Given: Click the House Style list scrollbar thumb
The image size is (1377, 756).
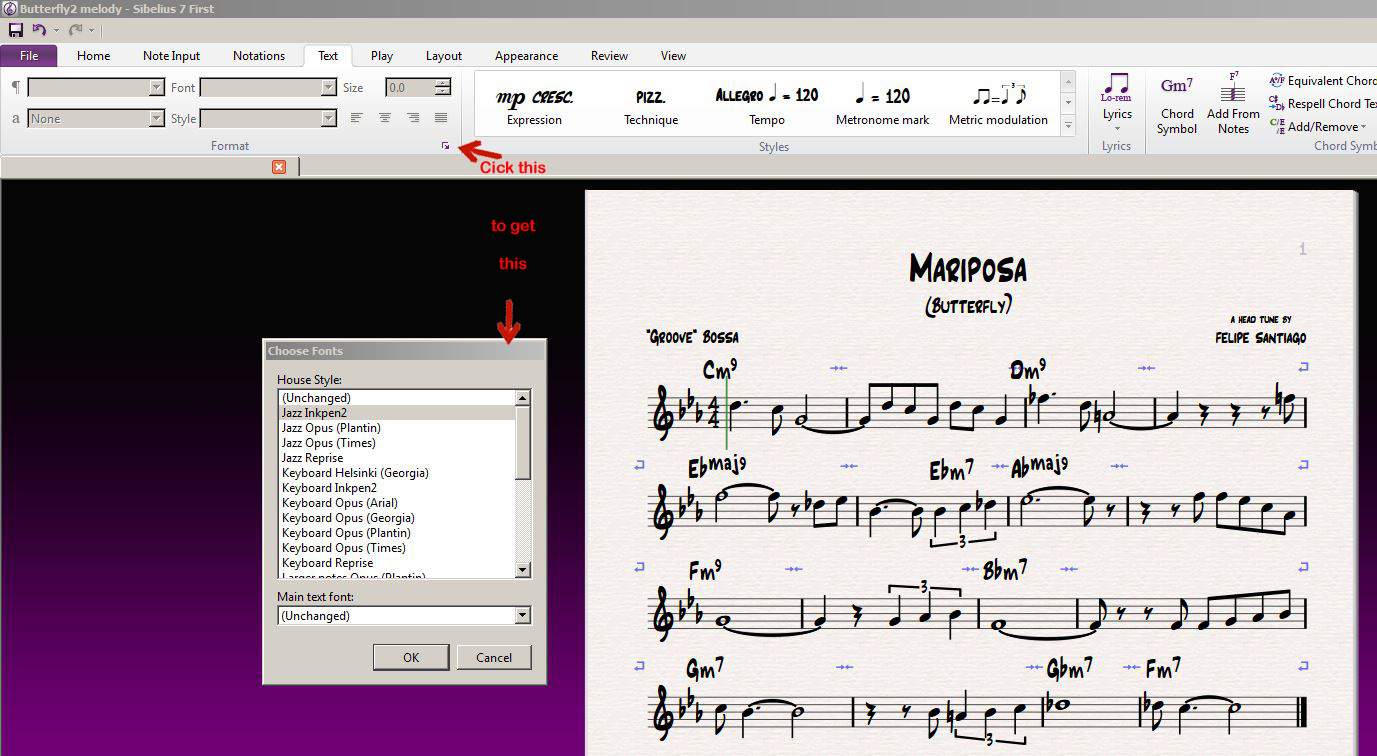Looking at the screenshot, I should coord(523,442).
